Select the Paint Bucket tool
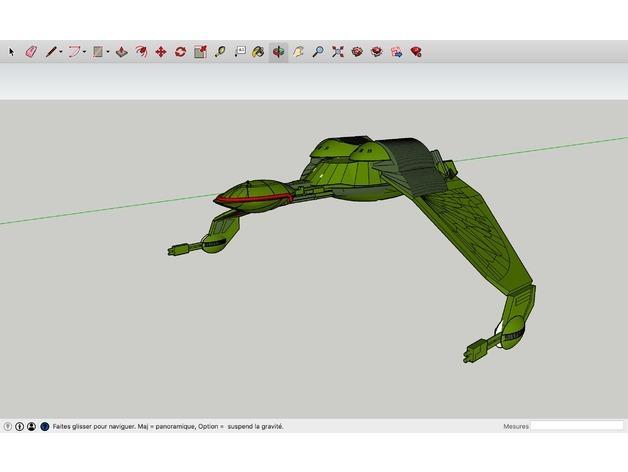 pos(258,52)
